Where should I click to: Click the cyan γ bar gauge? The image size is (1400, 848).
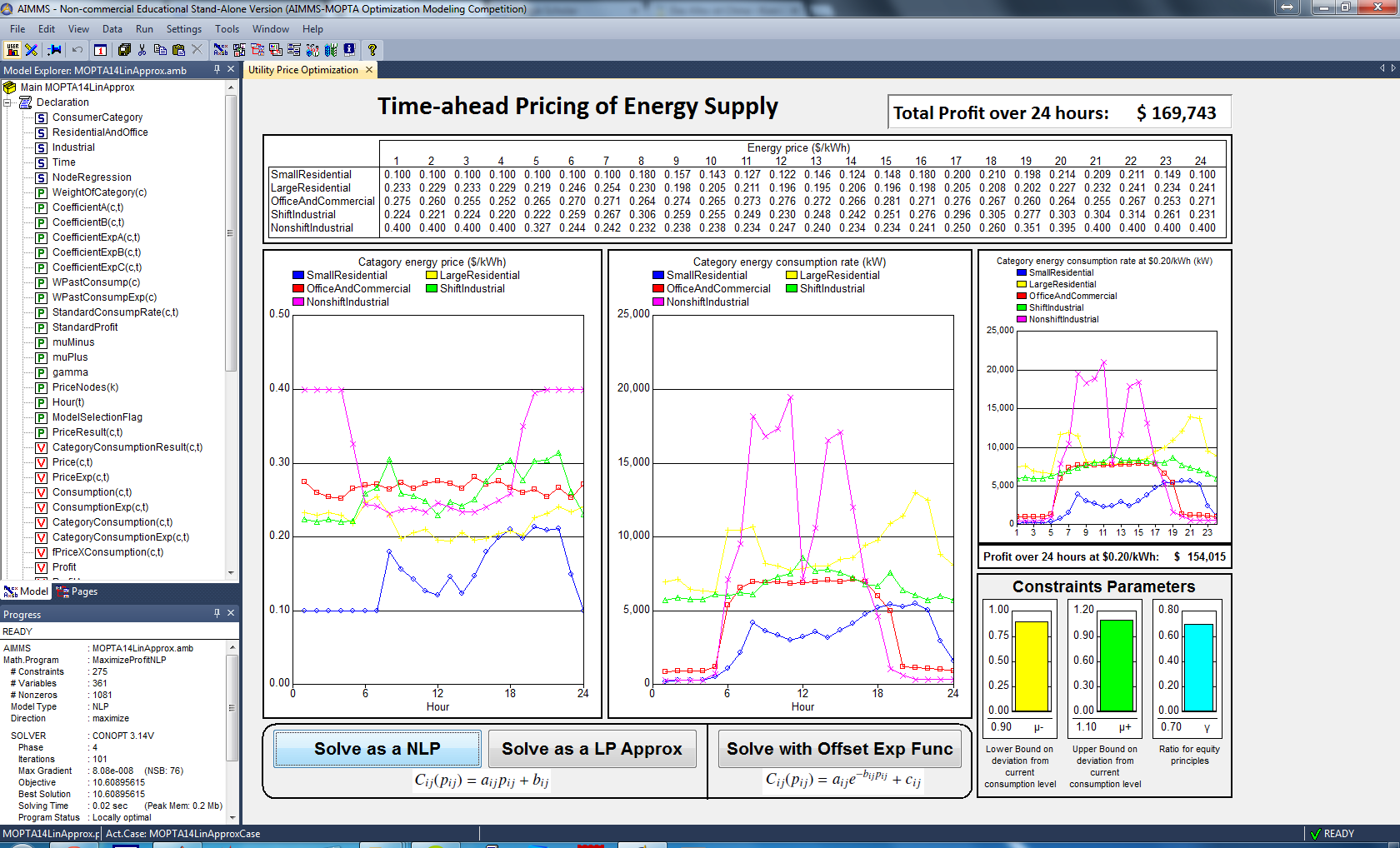[1198, 667]
